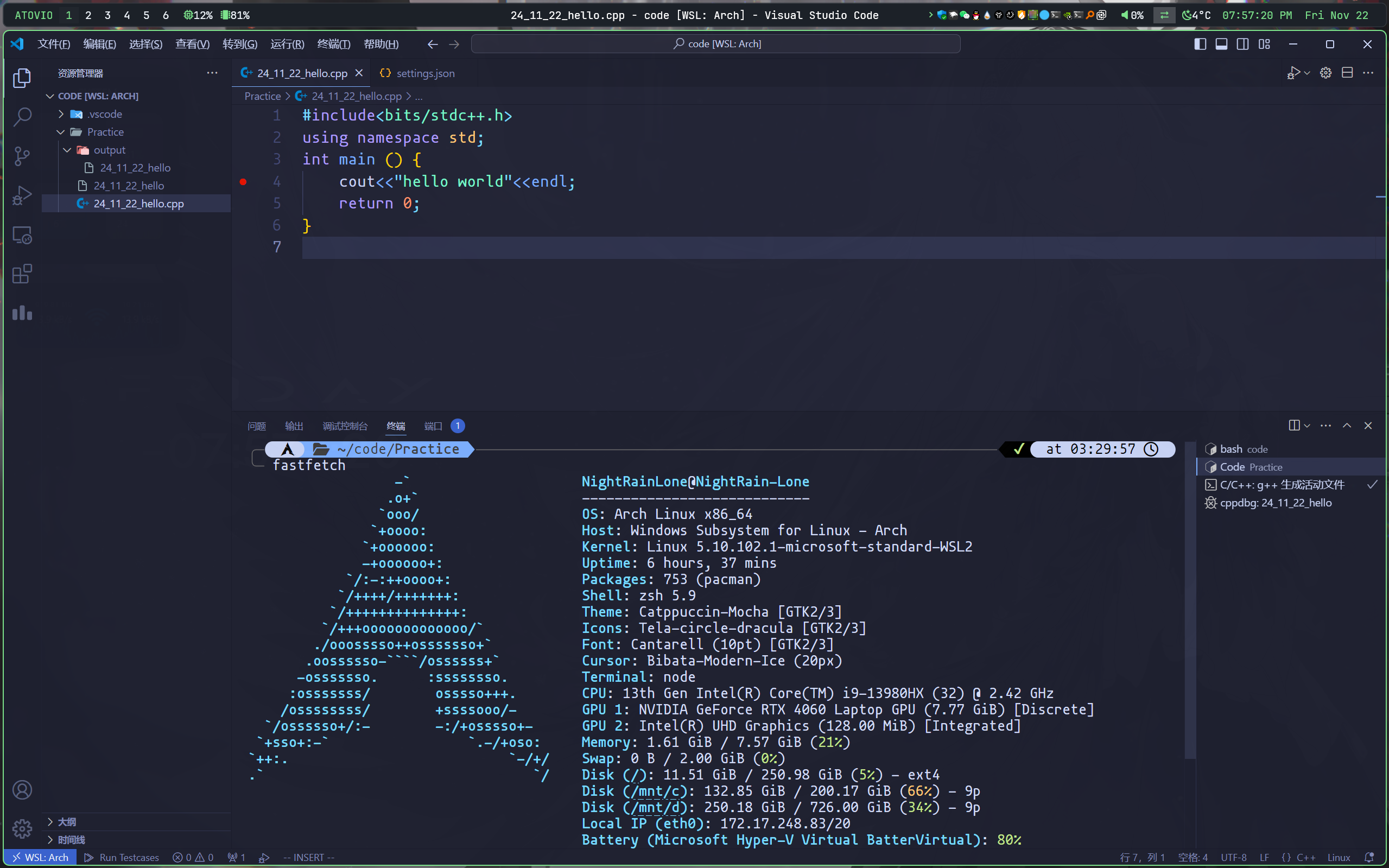Viewport: 1389px width, 868px height.
Task: Open the 运行(R) menu
Action: pos(287,44)
